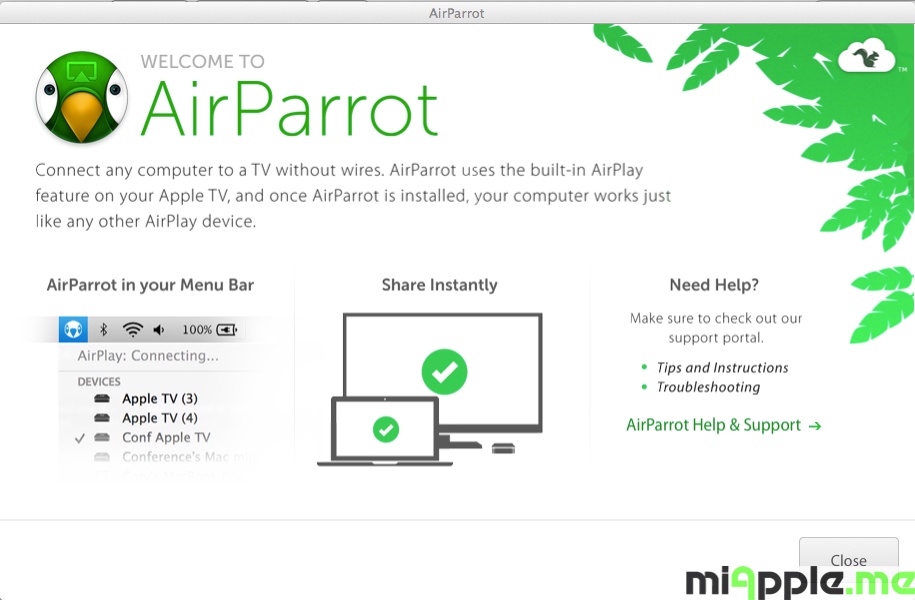This screenshot has height=600, width=915.
Task: Click the battery status icon
Action: tap(227, 329)
